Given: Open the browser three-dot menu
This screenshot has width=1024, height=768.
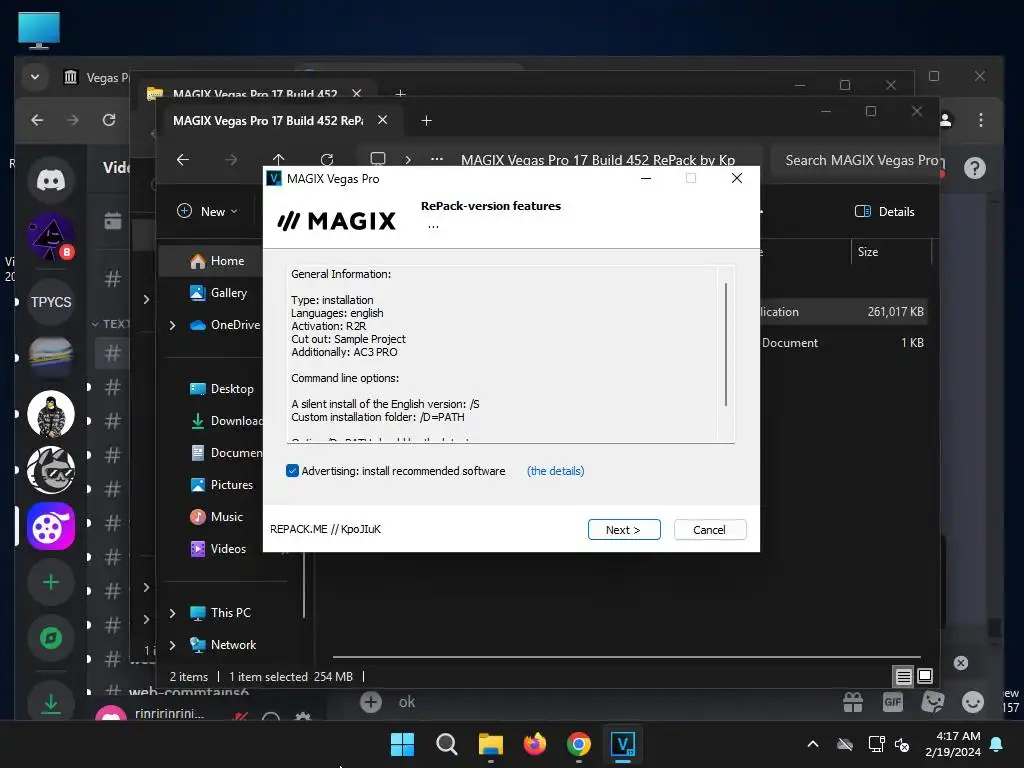Looking at the screenshot, I should click(981, 120).
